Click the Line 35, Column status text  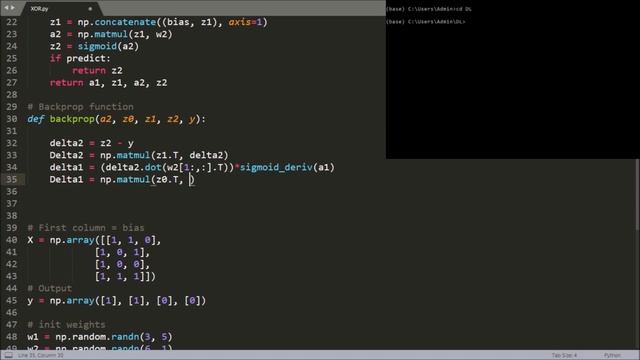click(x=41, y=356)
